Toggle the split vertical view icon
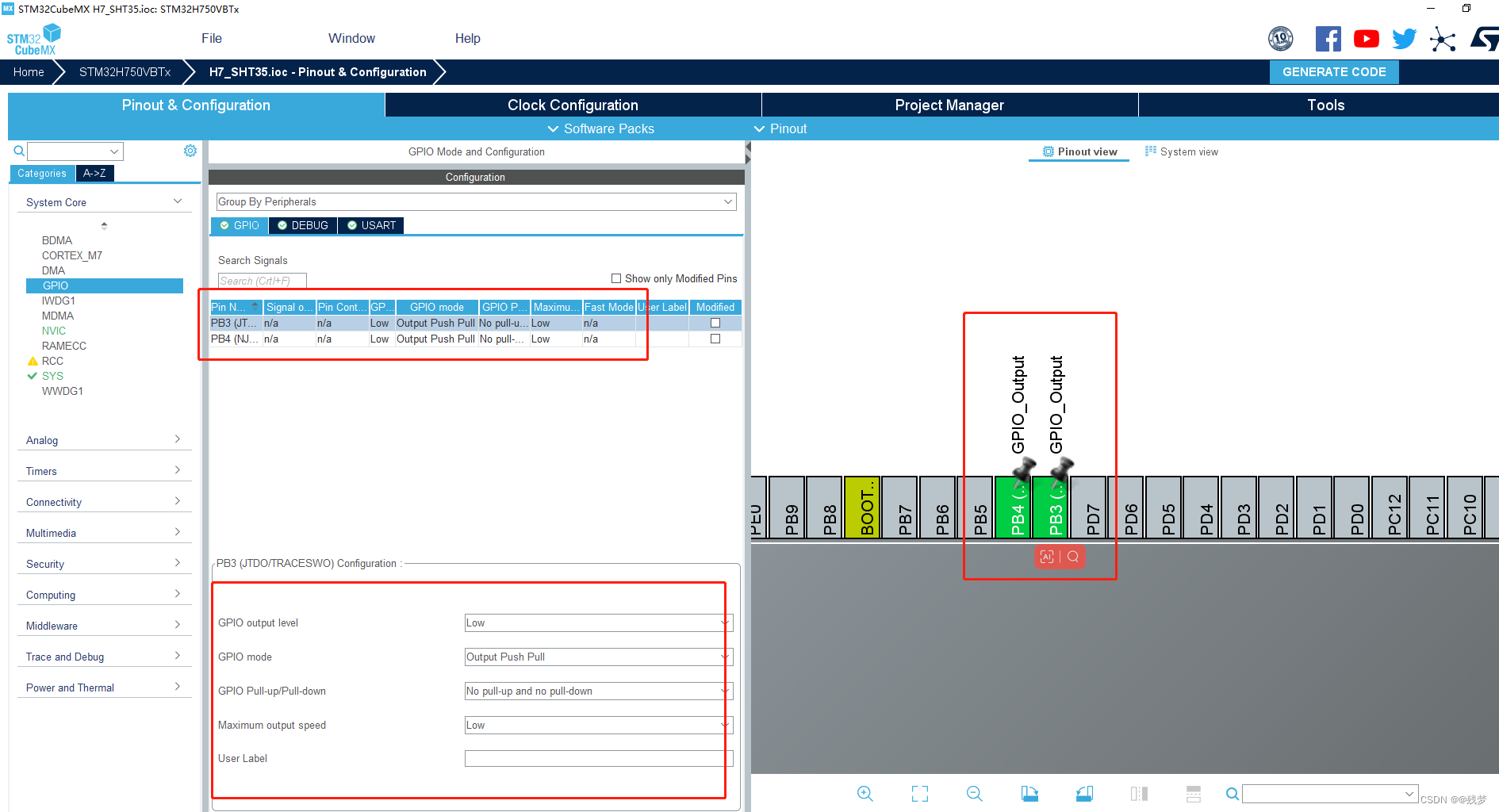 [x=1139, y=794]
